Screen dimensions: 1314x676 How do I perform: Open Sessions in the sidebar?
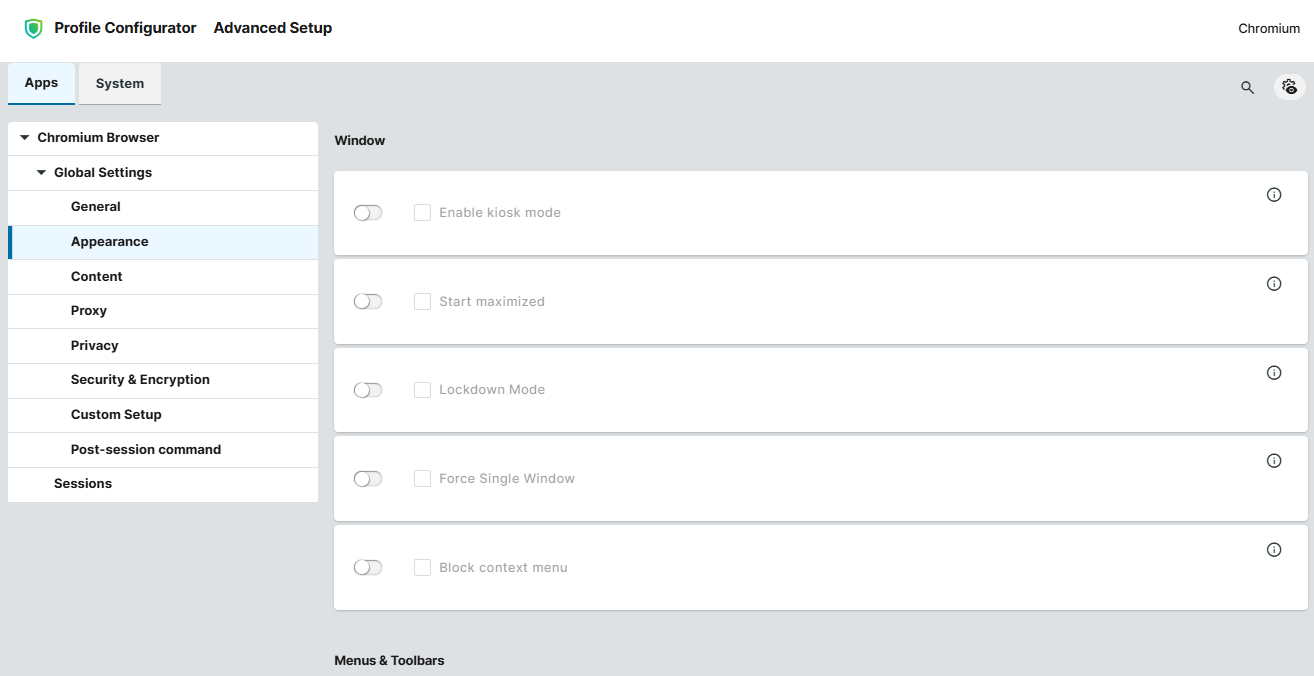83,484
